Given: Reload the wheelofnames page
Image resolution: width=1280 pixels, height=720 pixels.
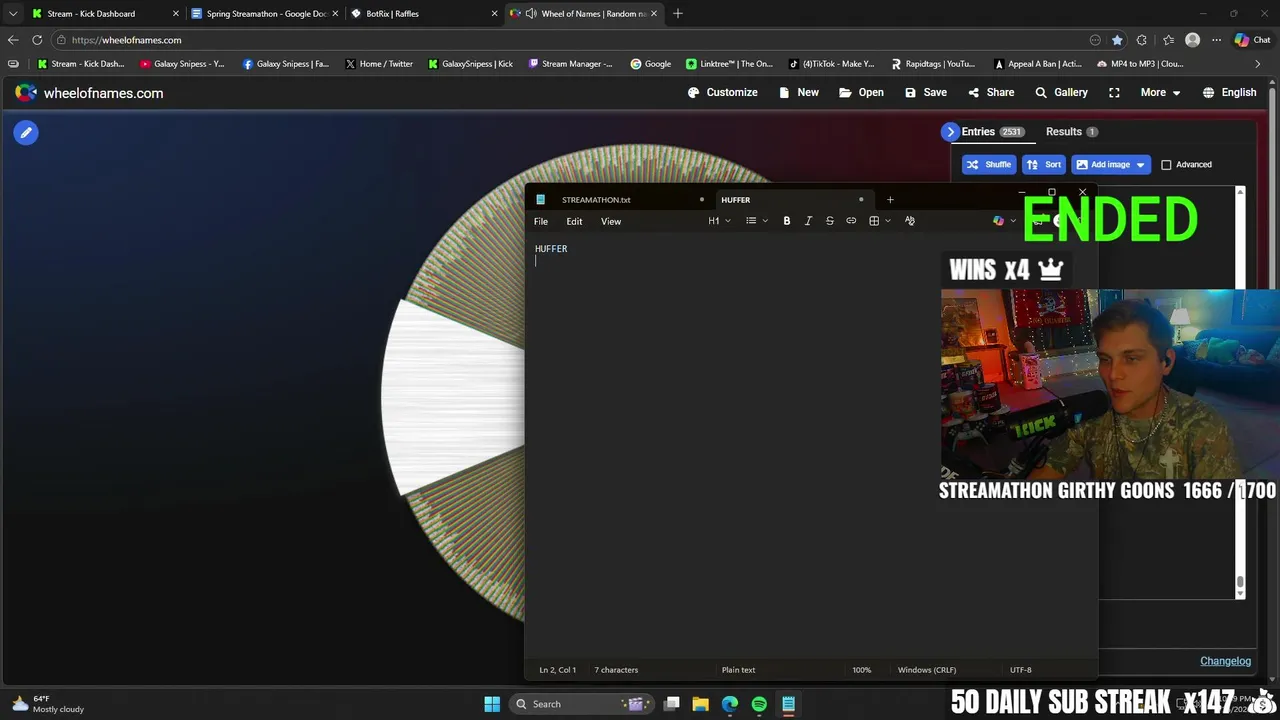Looking at the screenshot, I should [x=37, y=40].
